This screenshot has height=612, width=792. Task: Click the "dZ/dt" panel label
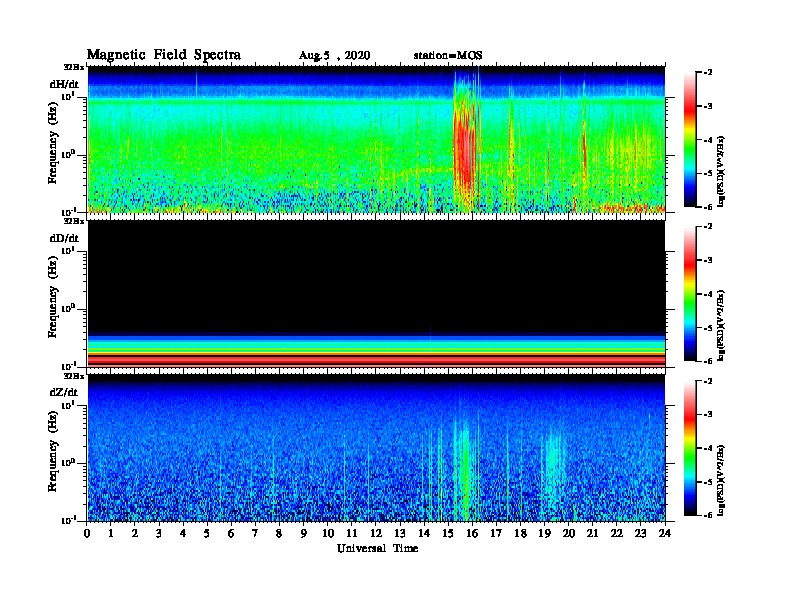pos(64,392)
